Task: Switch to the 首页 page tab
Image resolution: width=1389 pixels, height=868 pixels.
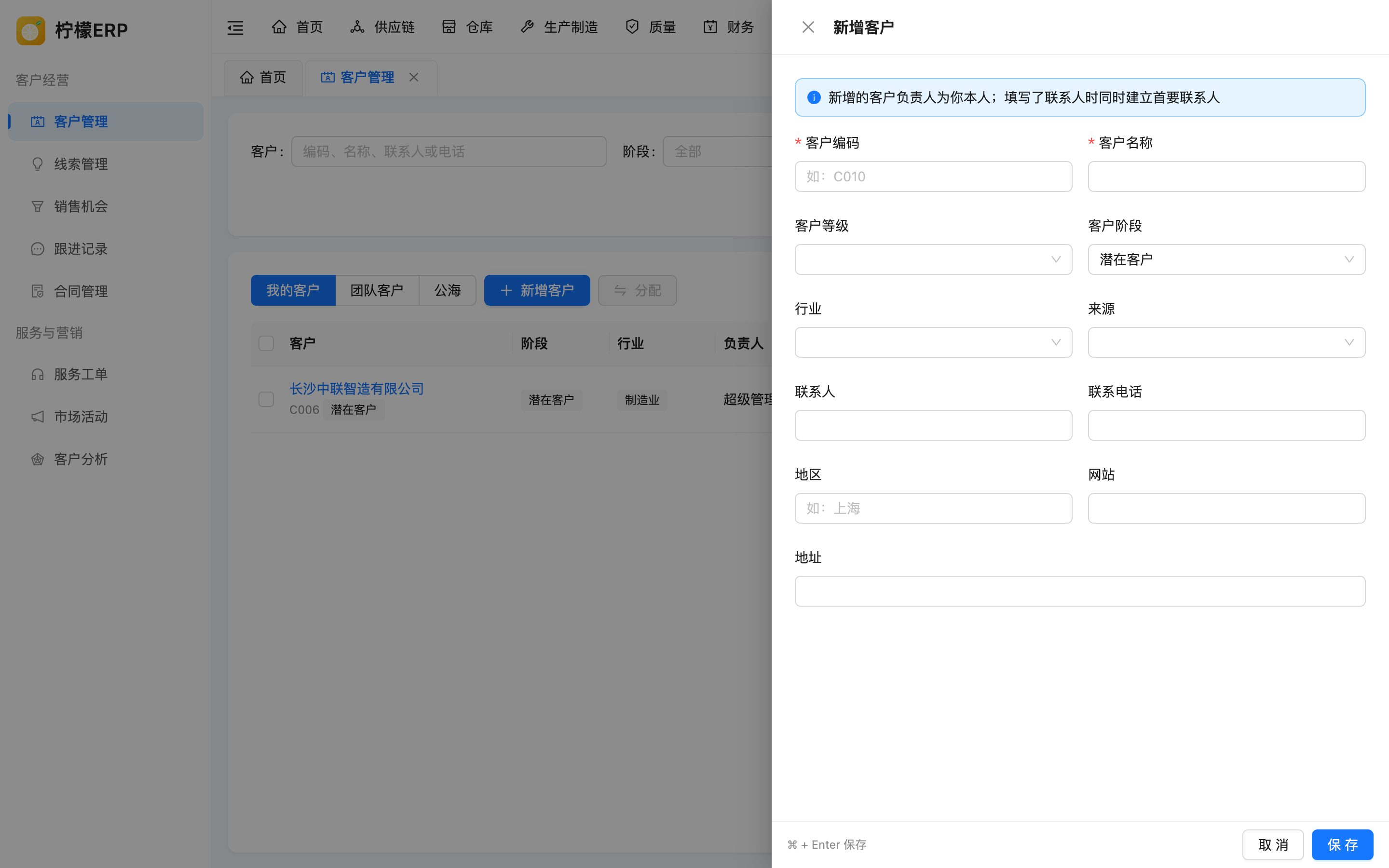Action: 263,78
